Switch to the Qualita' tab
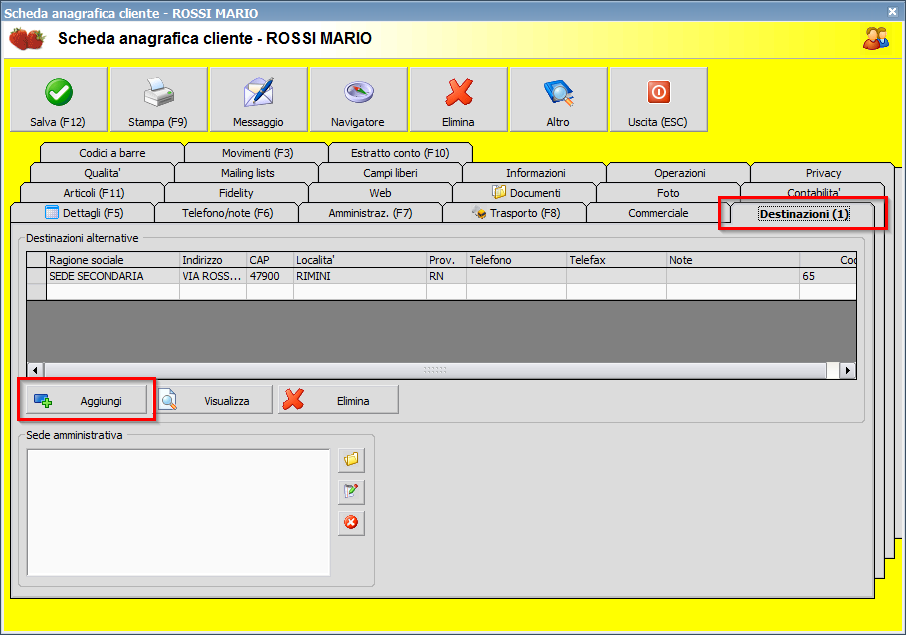Image resolution: width=906 pixels, height=635 pixels. click(x=102, y=173)
